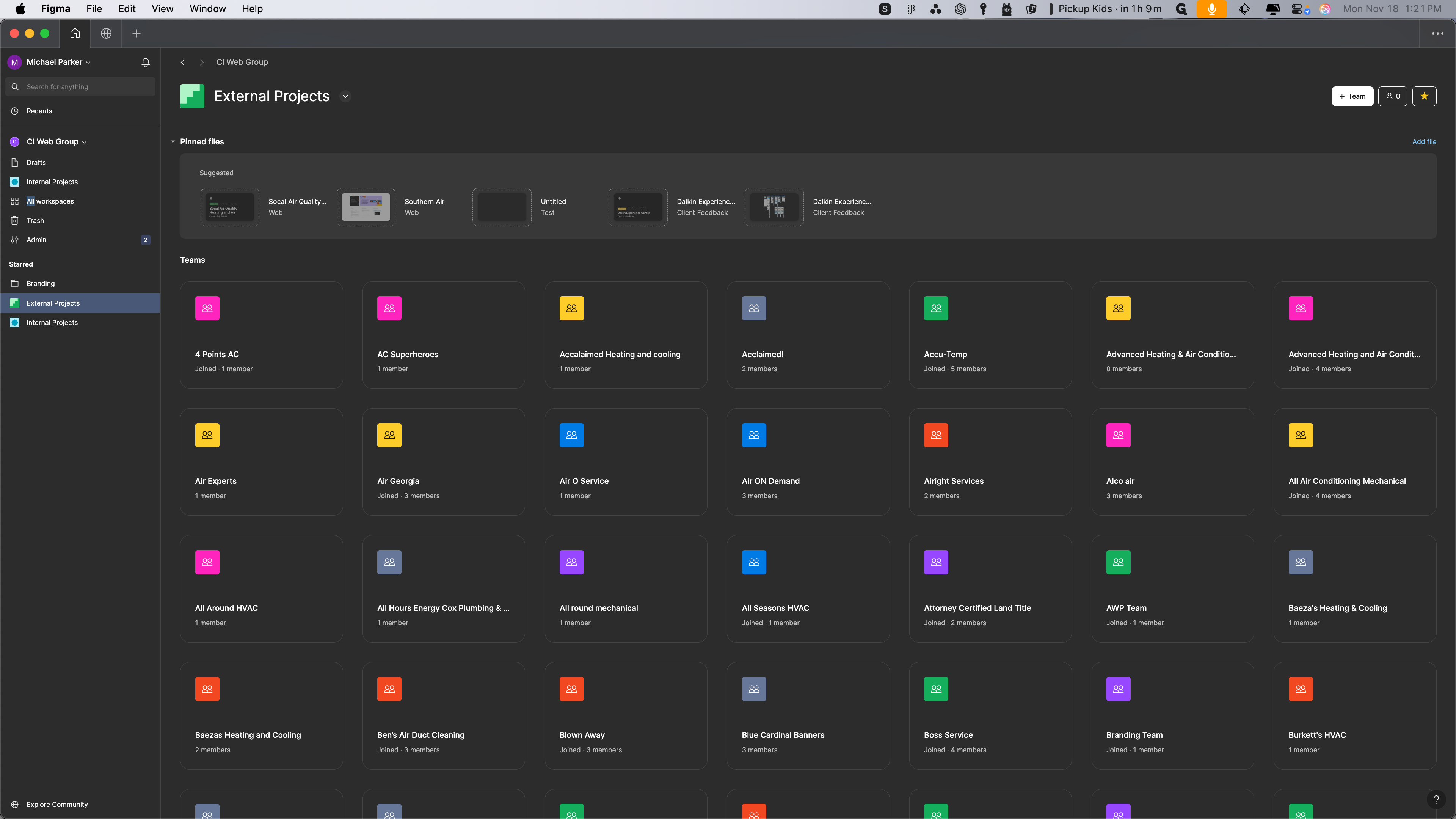Viewport: 1456px width, 819px height.
Task: Open the help question mark button
Action: tap(1436, 799)
